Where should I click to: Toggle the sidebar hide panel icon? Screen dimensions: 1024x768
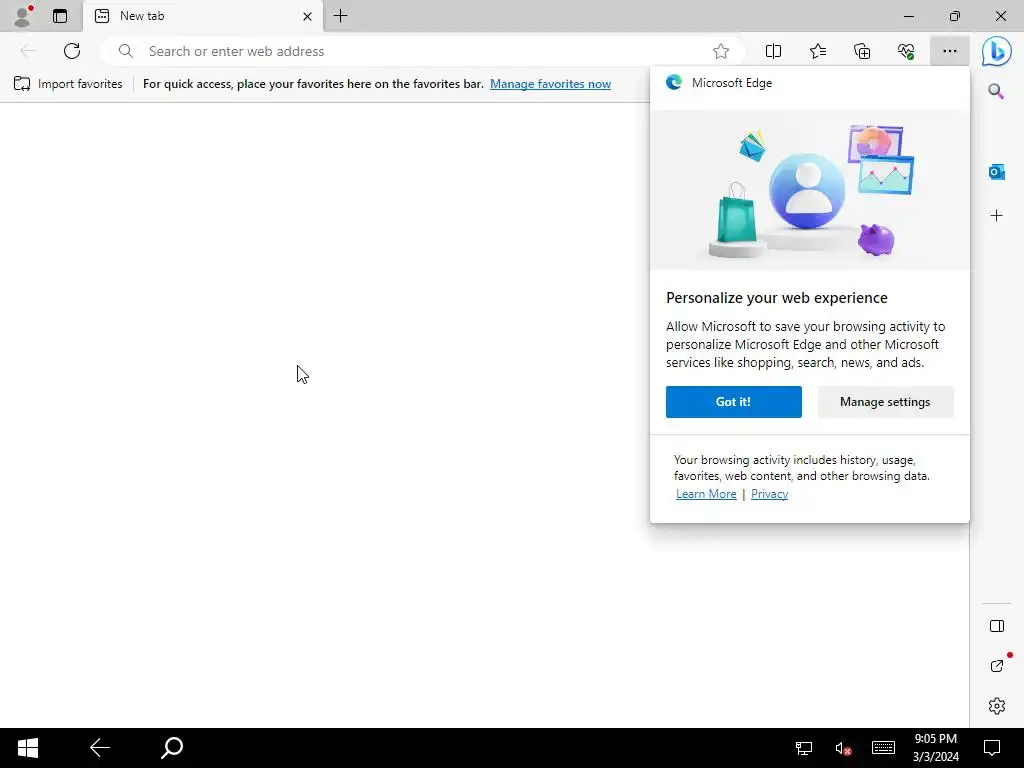997,626
